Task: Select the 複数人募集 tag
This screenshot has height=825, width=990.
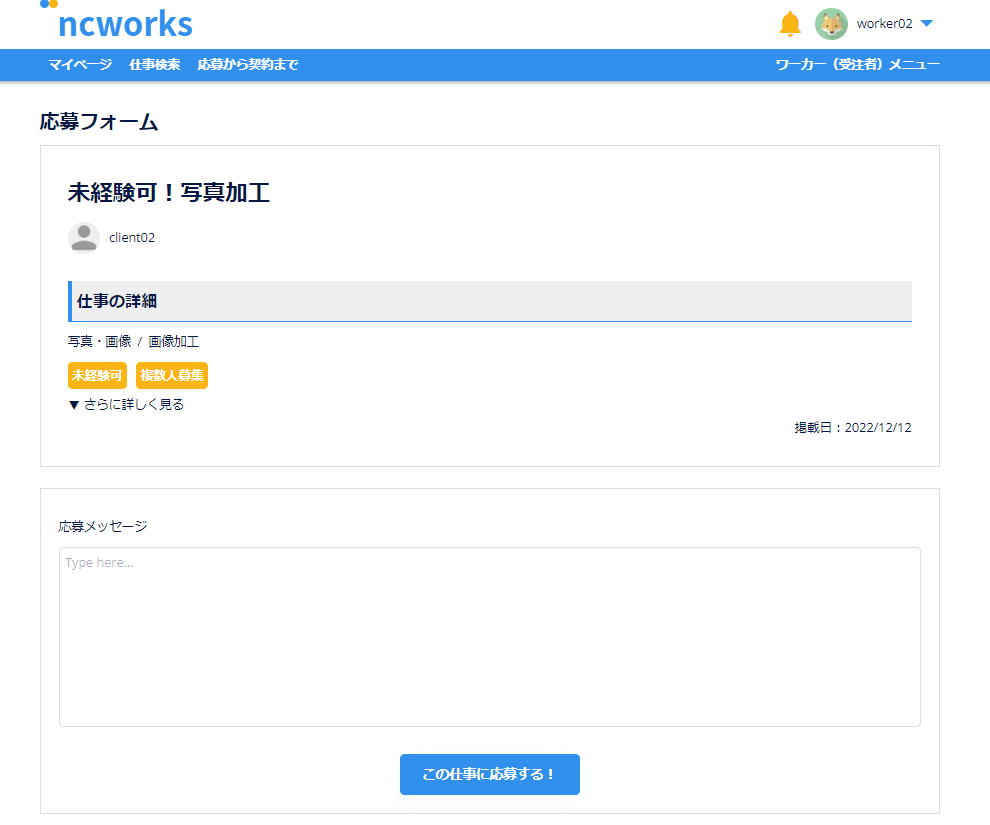Action: click(x=172, y=376)
